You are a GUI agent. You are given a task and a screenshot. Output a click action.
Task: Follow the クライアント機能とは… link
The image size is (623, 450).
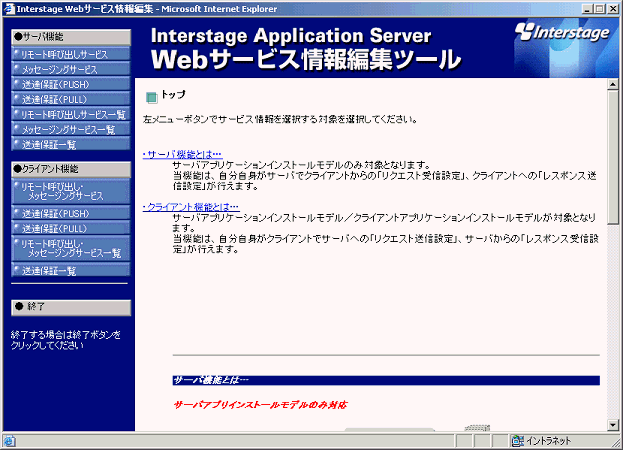point(191,207)
